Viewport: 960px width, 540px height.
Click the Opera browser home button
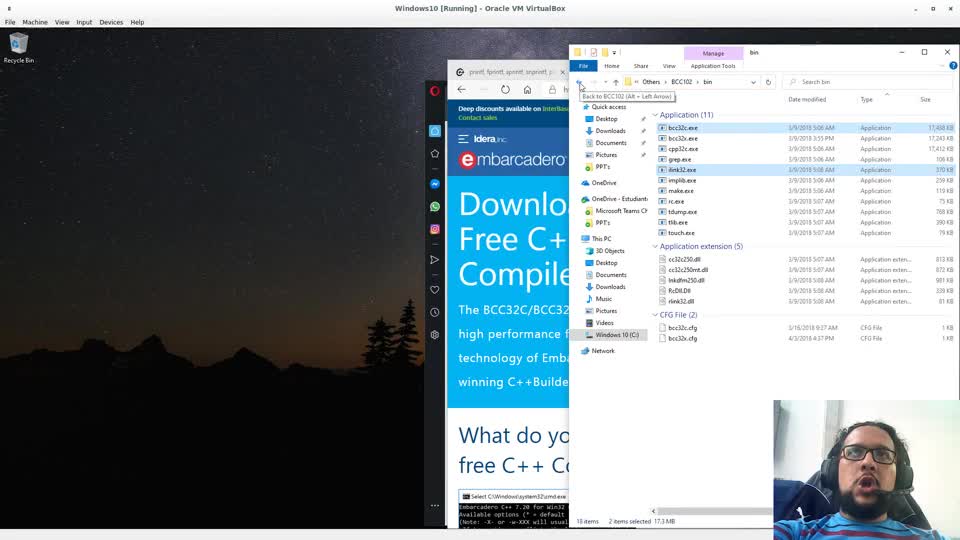coord(527,89)
